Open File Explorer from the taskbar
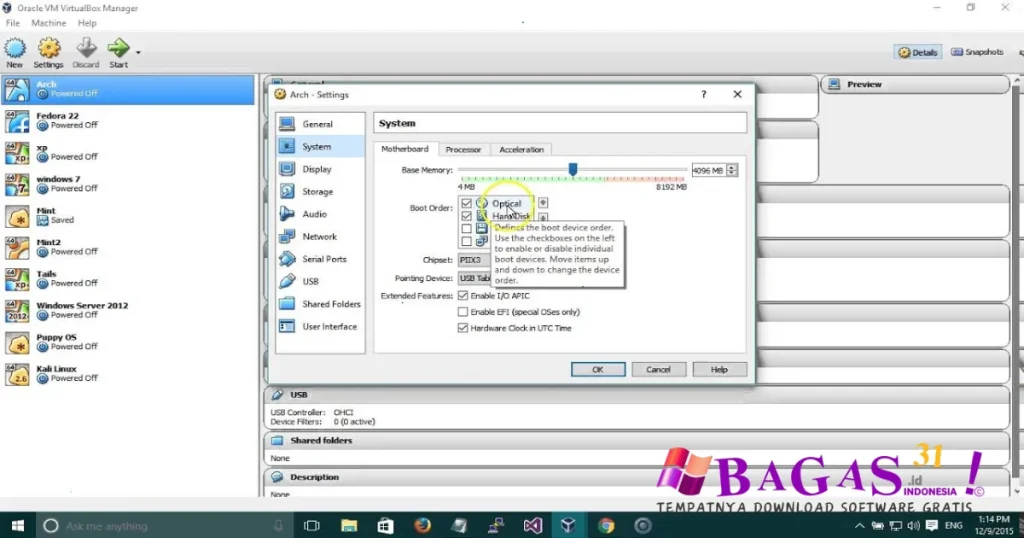This screenshot has height=538, width=1024. (349, 526)
